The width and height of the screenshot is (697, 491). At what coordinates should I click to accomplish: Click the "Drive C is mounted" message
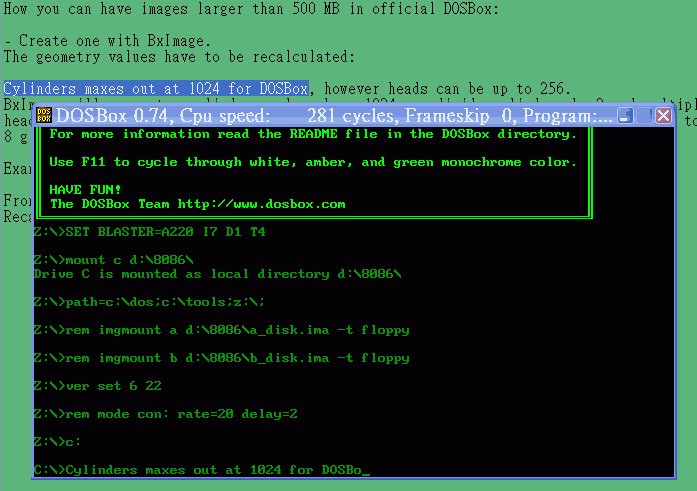click(218, 274)
